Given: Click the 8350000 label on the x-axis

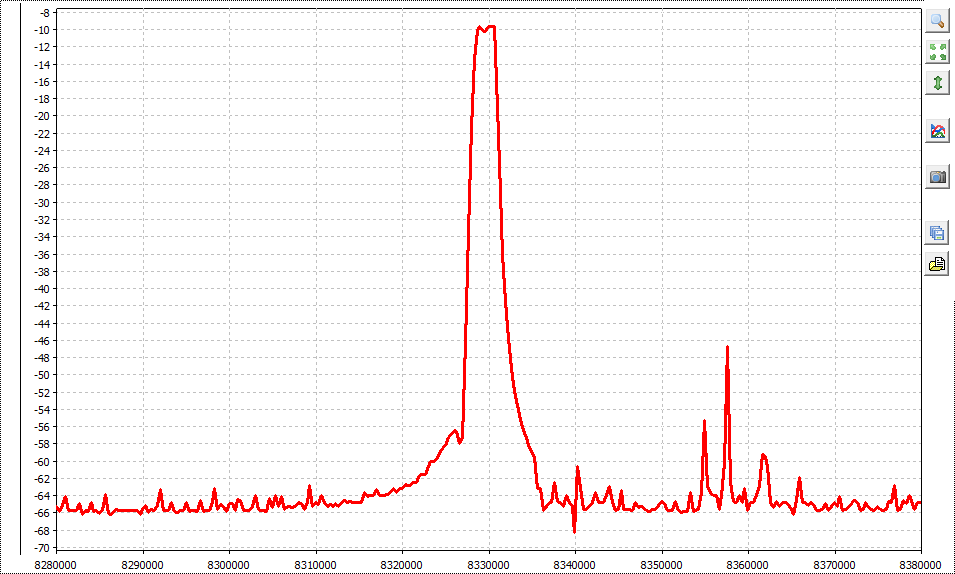Looking at the screenshot, I should (x=661, y=564).
